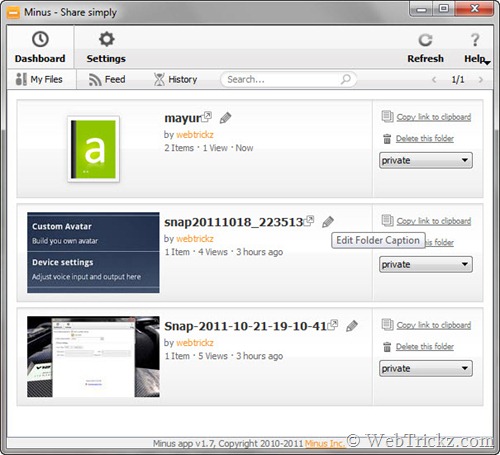Open the Settings tab

(x=106, y=47)
